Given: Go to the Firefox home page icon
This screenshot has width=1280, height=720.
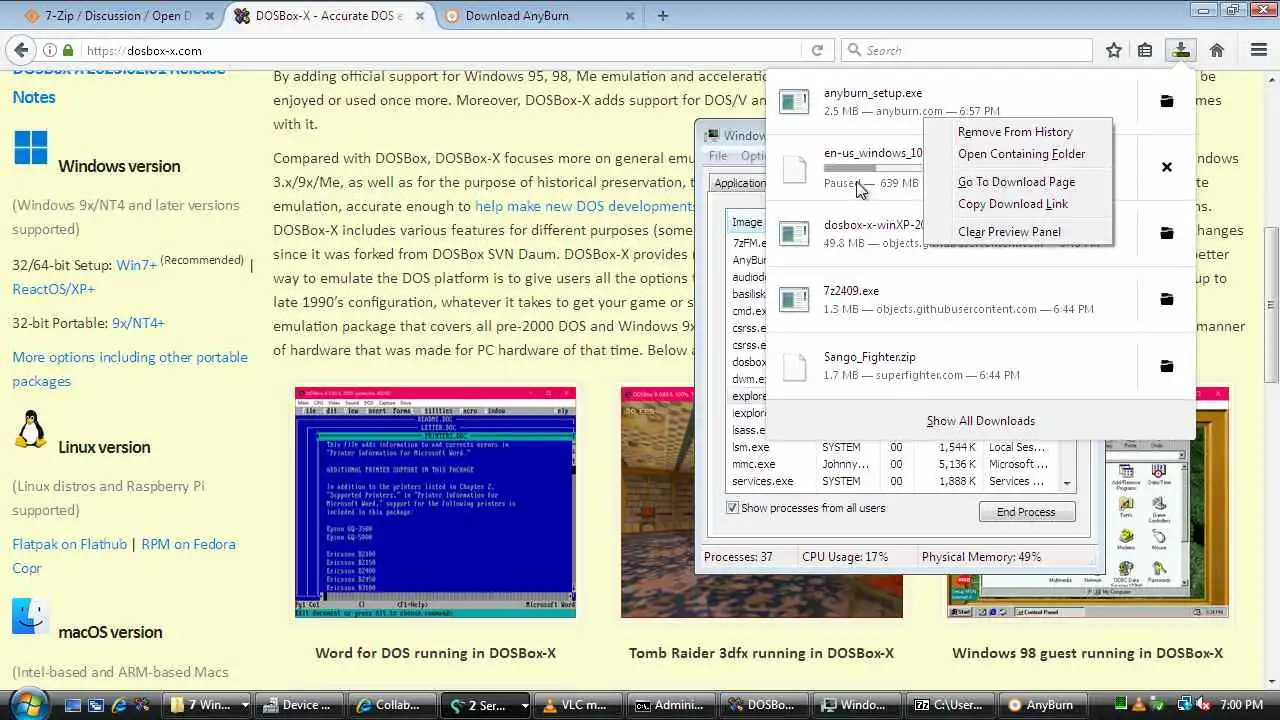Looking at the screenshot, I should click(x=1217, y=50).
